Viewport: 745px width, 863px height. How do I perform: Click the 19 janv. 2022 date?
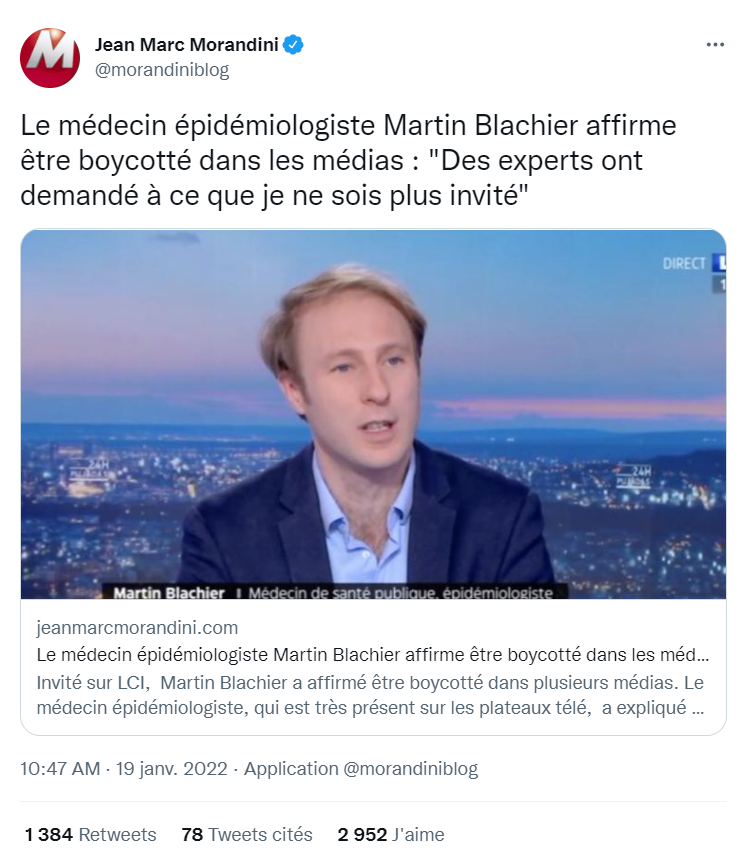(x=171, y=768)
